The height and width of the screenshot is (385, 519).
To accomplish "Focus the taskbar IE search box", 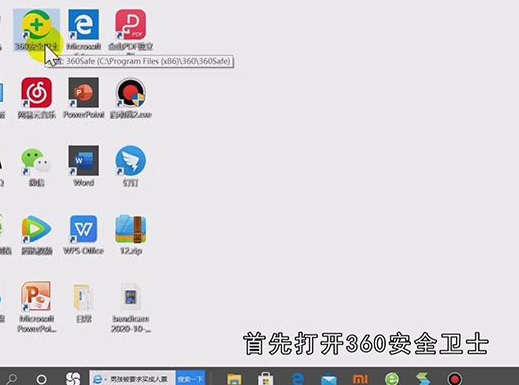I will (133, 378).
